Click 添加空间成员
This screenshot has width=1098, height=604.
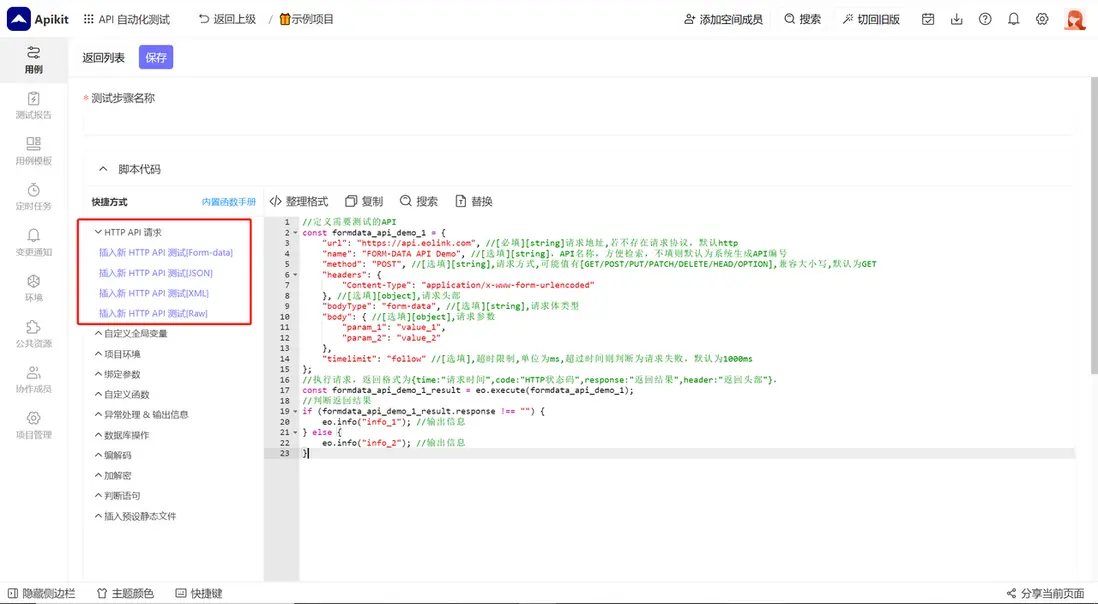tap(723, 19)
